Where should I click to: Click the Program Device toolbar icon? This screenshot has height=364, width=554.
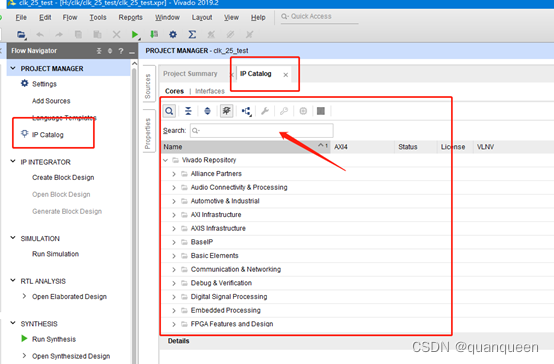pos(154,34)
